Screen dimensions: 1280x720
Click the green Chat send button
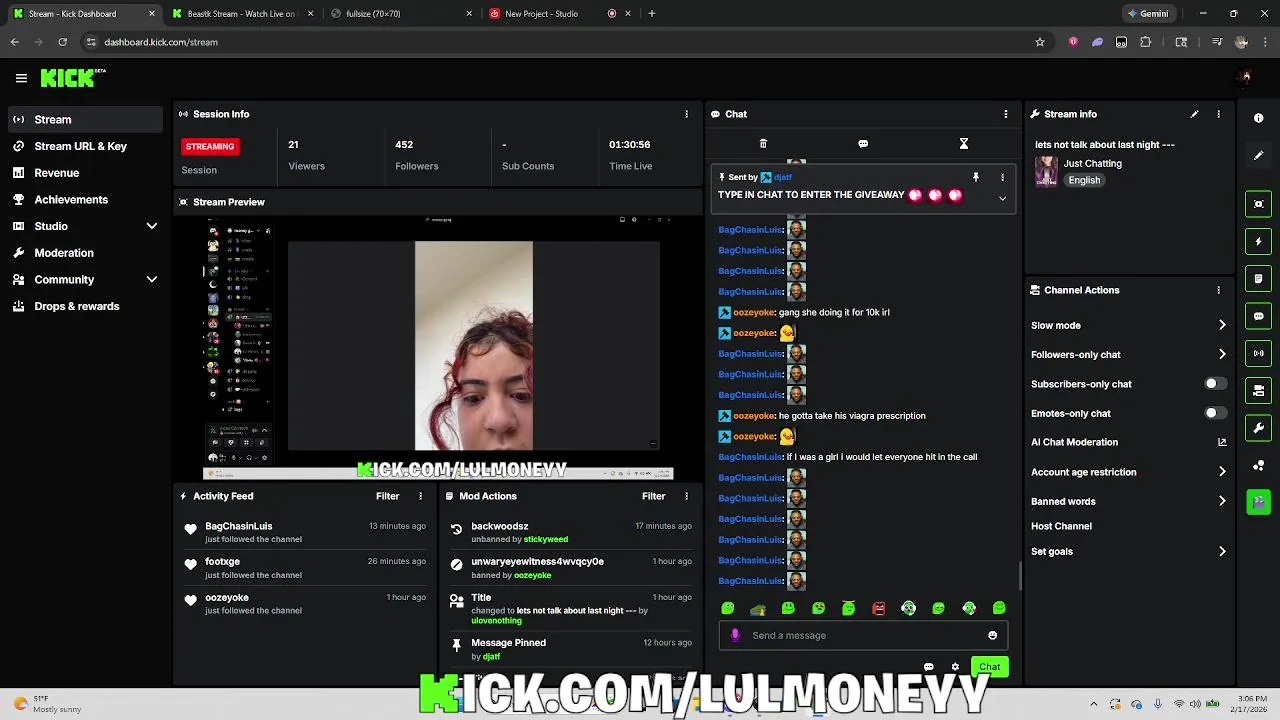[x=989, y=667]
